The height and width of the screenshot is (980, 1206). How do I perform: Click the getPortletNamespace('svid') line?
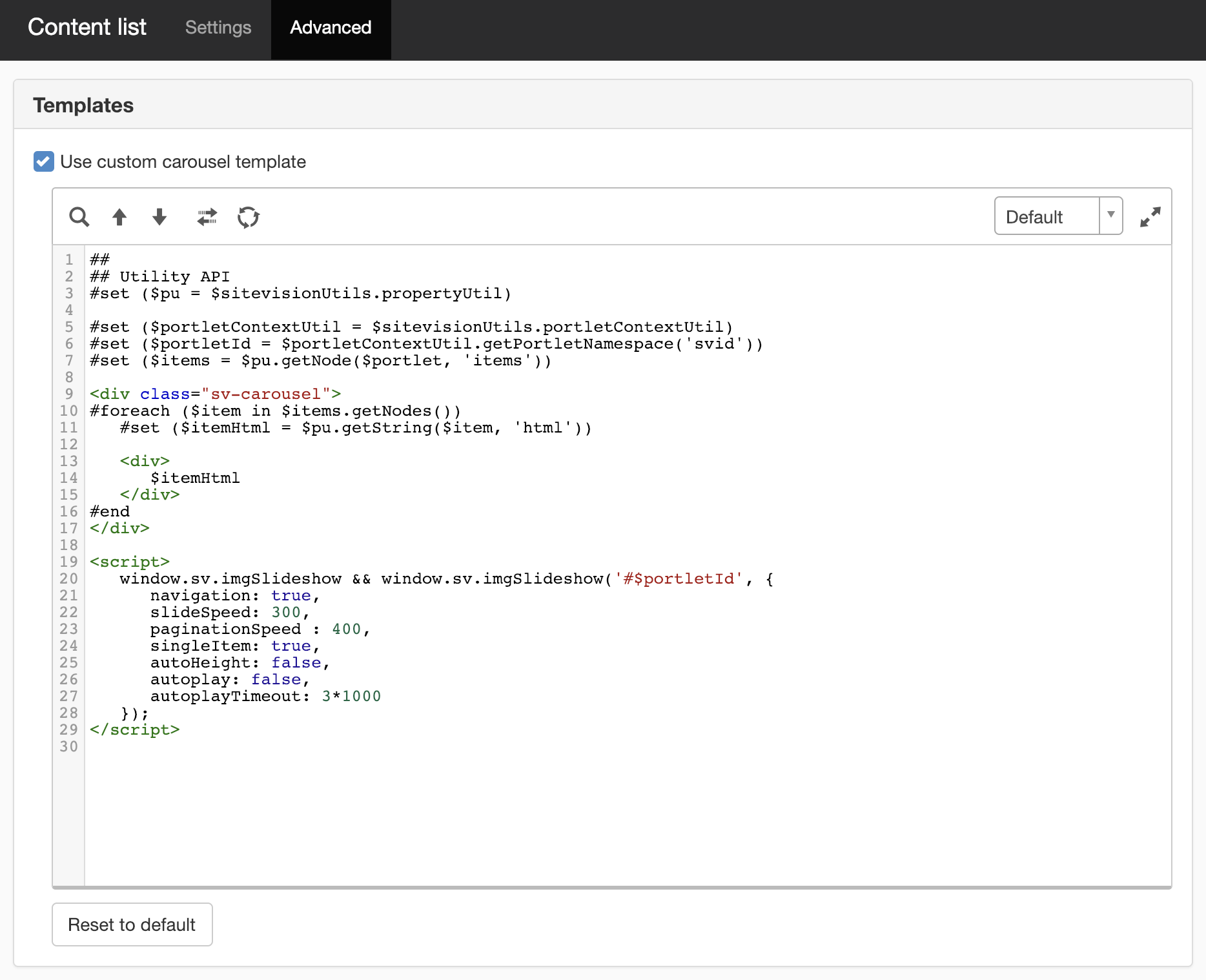coord(427,343)
